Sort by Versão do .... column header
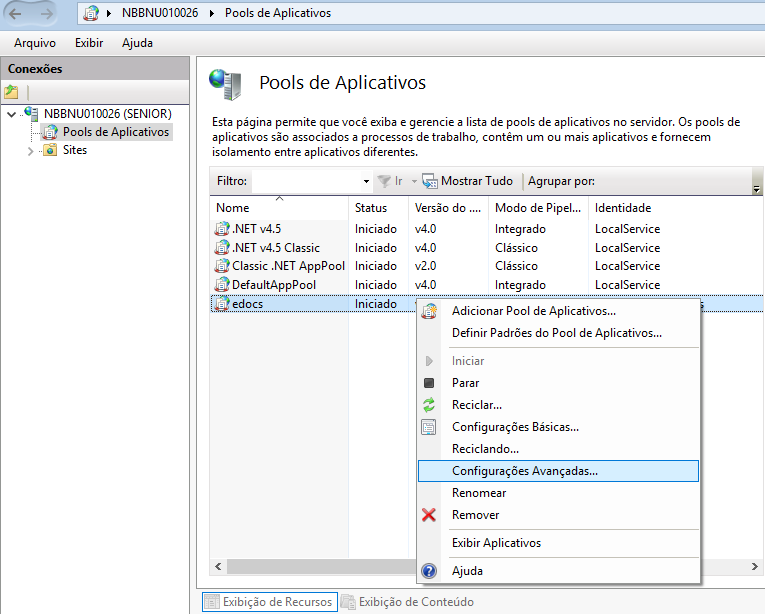765x615 pixels. pos(448,208)
